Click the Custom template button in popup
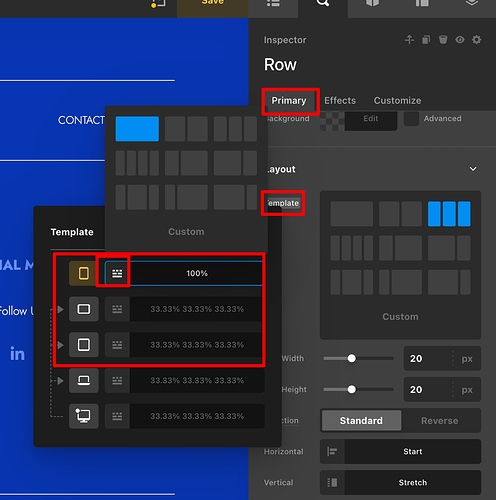 [x=186, y=232]
